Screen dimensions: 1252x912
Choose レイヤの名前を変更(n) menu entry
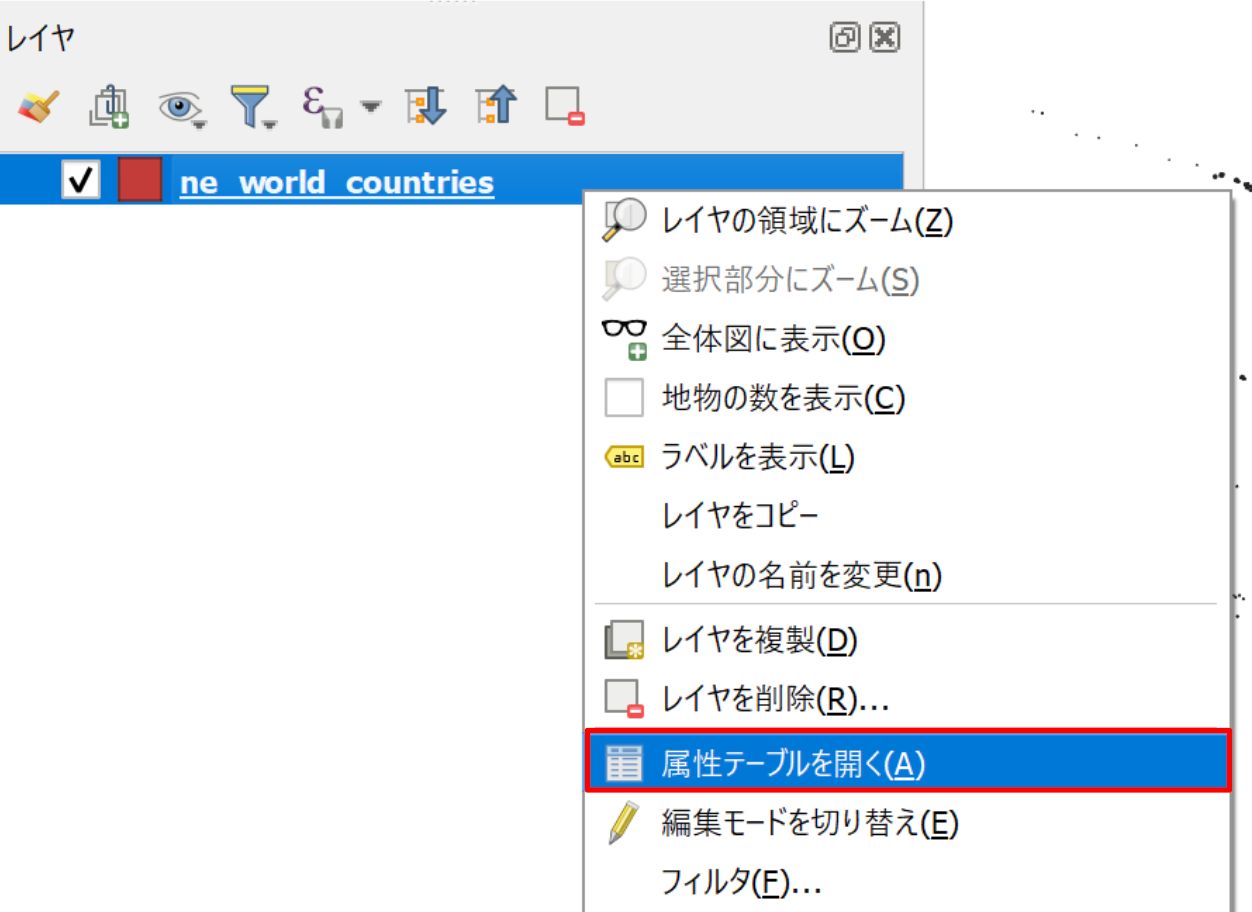click(906, 575)
